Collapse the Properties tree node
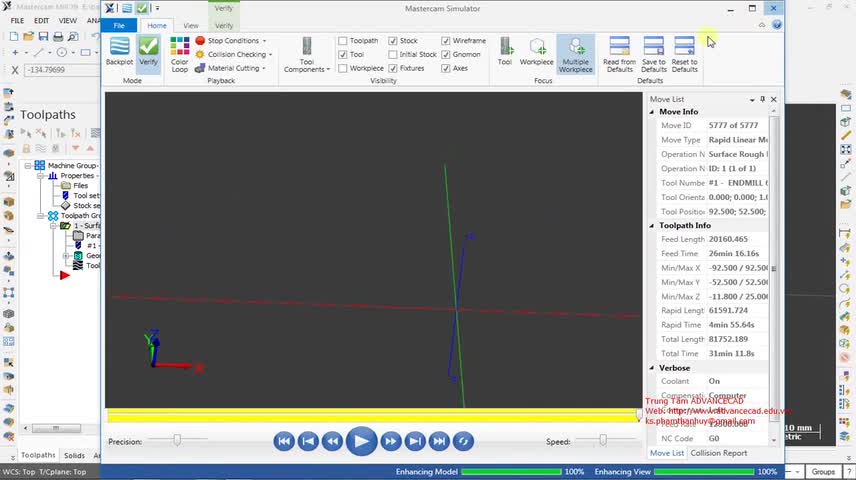The height and width of the screenshot is (480, 856). pos(40,176)
